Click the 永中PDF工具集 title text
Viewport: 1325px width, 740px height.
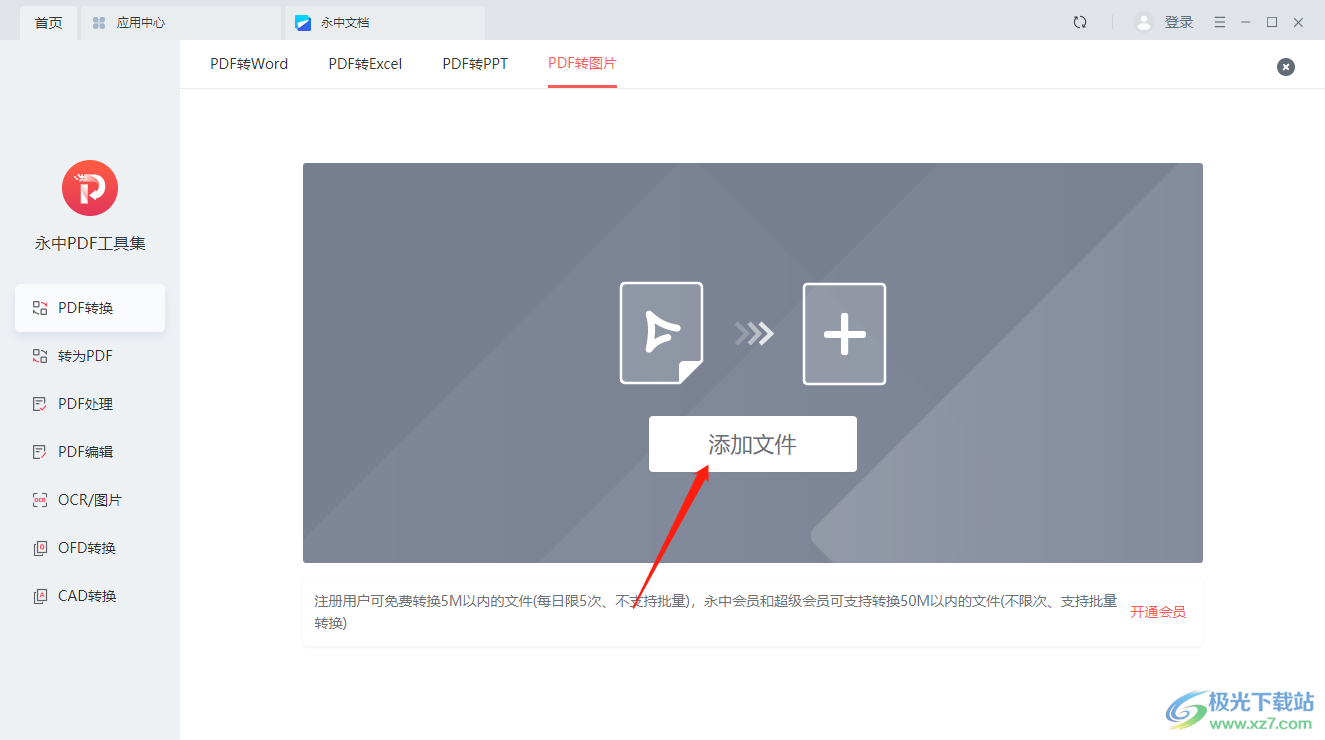(x=90, y=244)
